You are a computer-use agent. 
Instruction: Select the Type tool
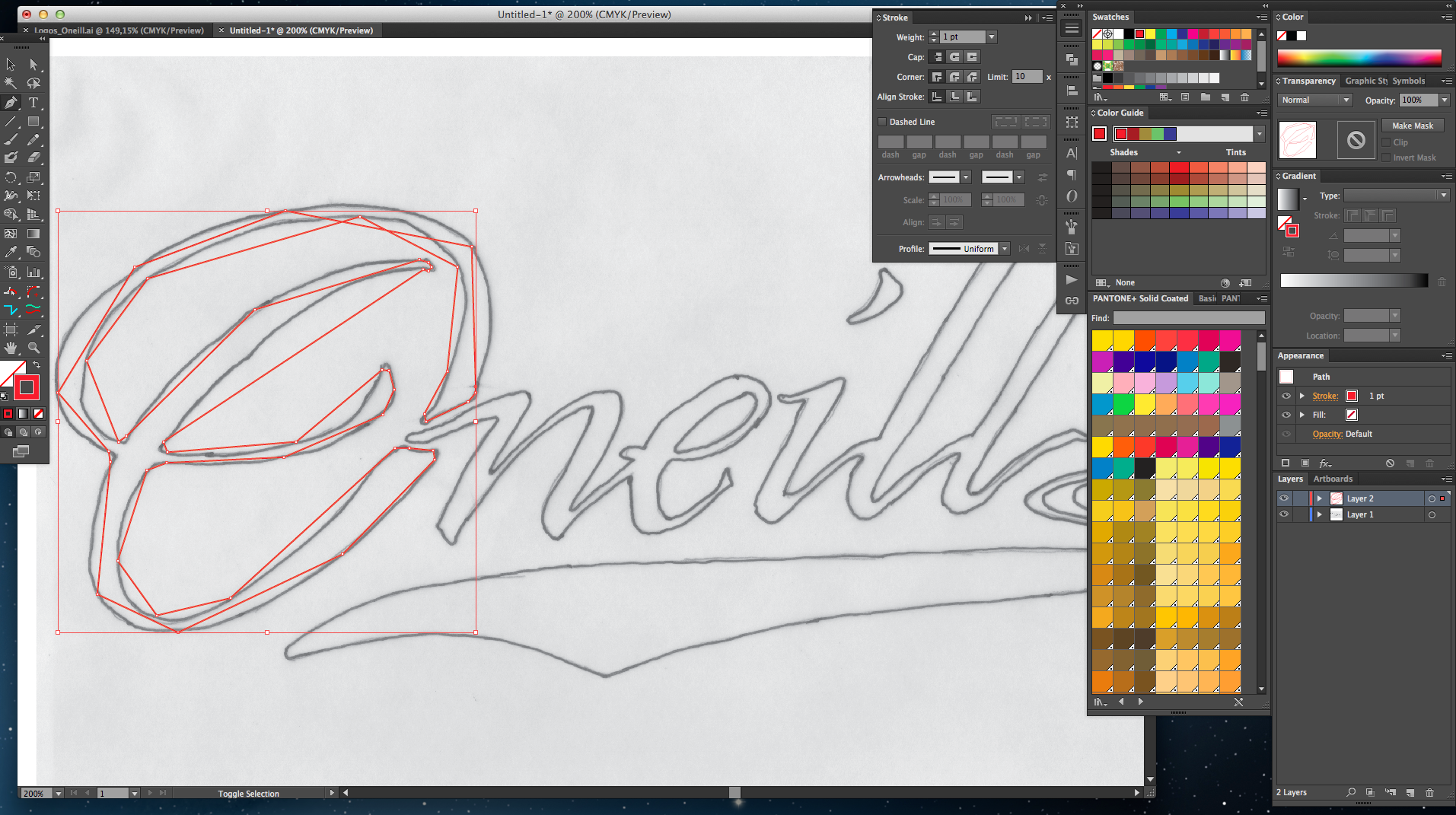tap(33, 103)
